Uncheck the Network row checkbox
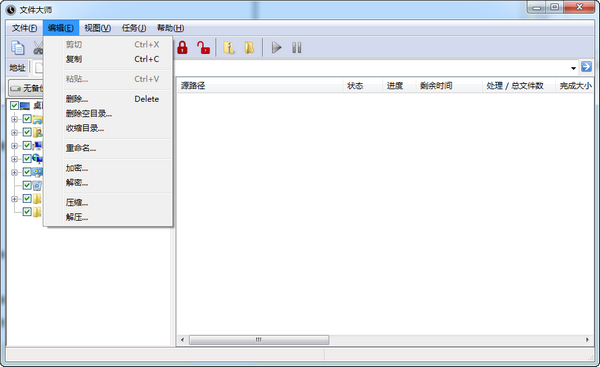The image size is (600, 367). (x=27, y=159)
